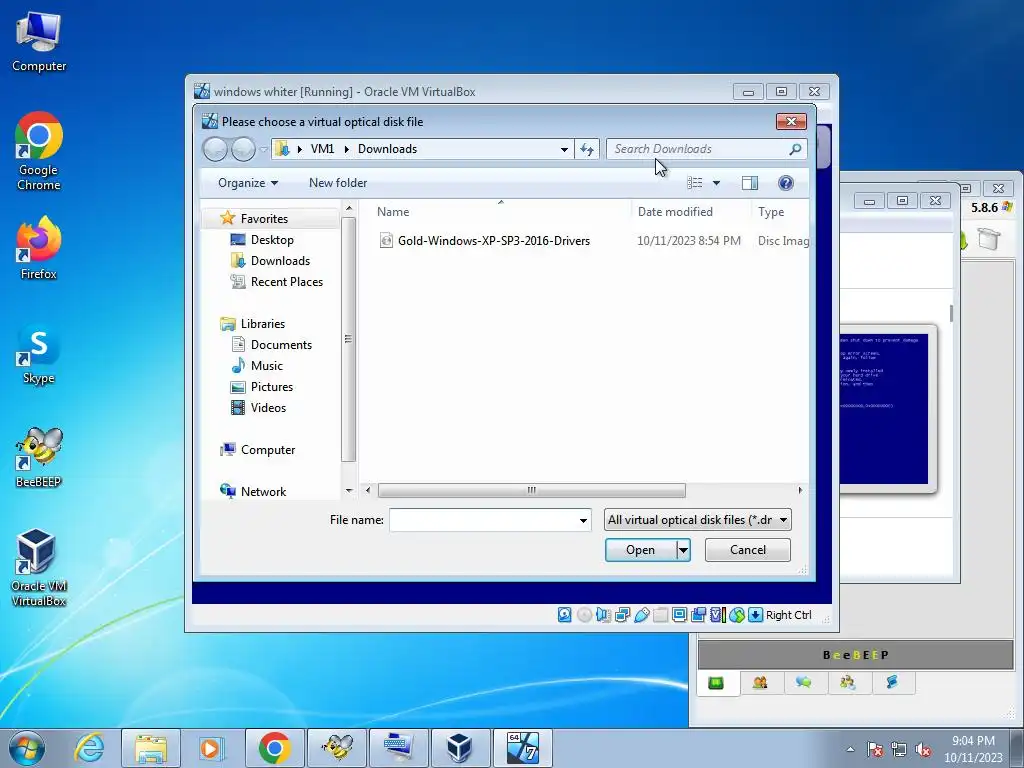
Task: Click the trash bin icon in background window
Action: (x=989, y=238)
